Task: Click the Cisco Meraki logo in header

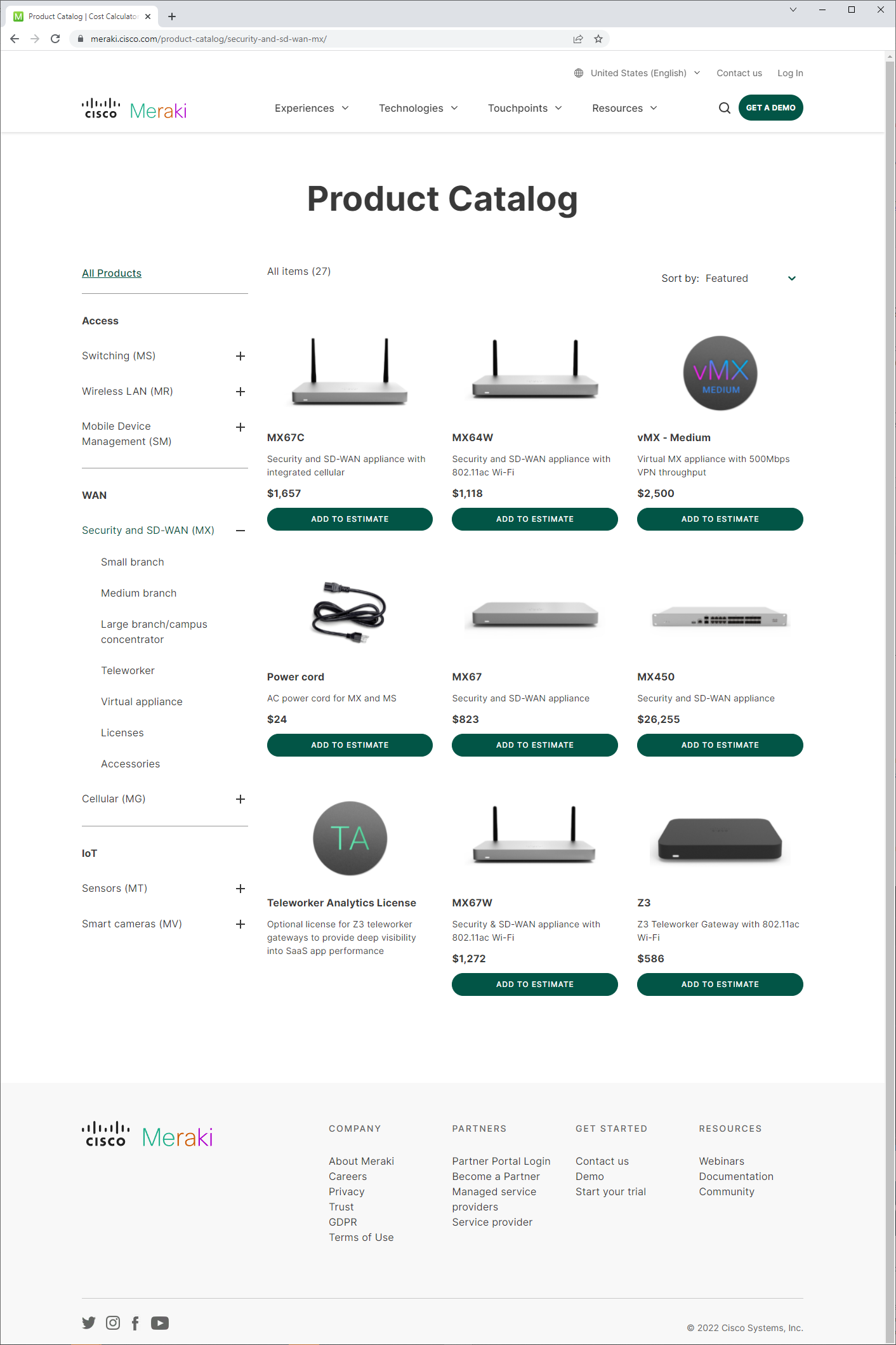Action: [x=135, y=109]
